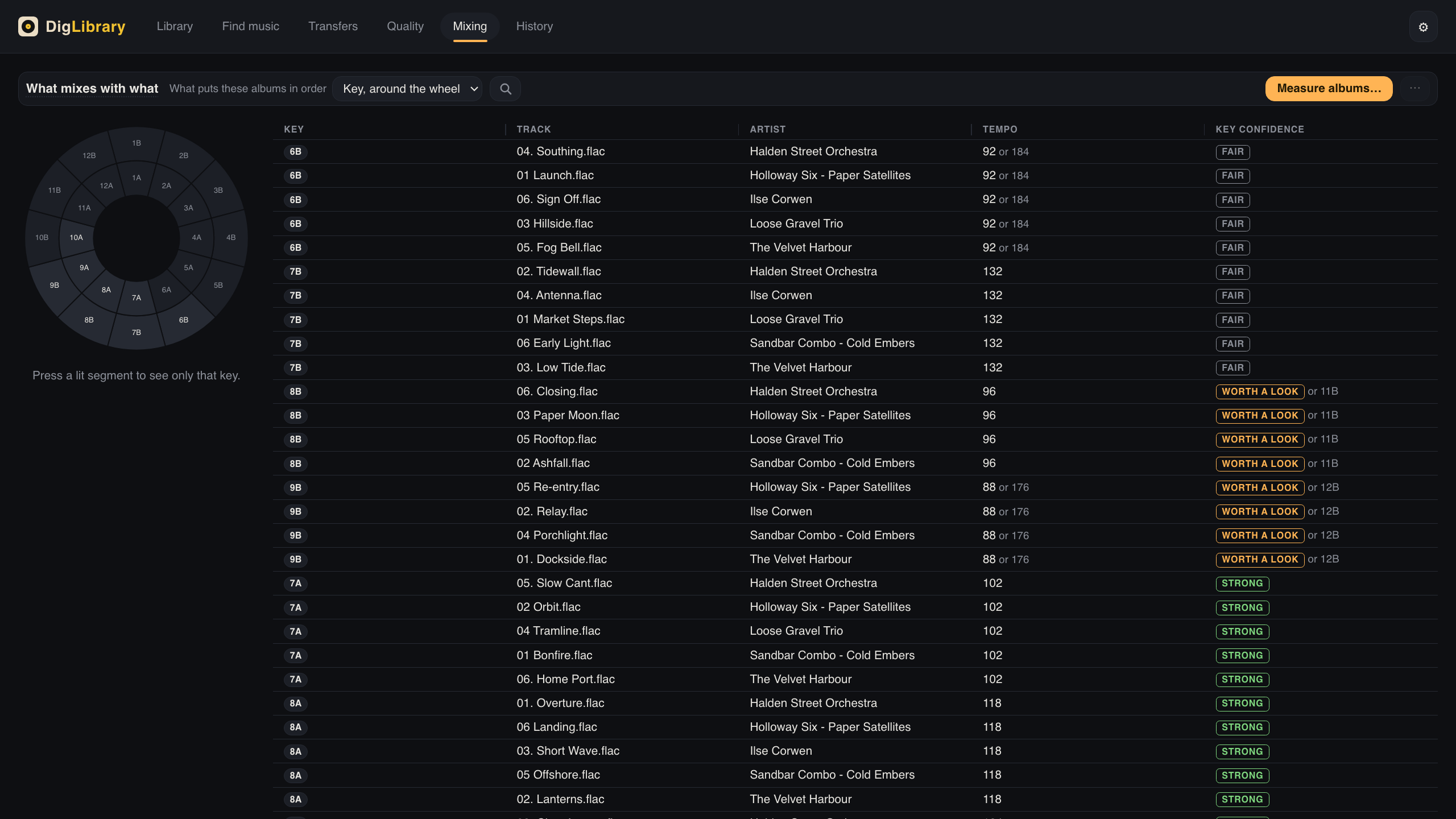Open the Quality tab
The image size is (1456, 819).
point(405,26)
